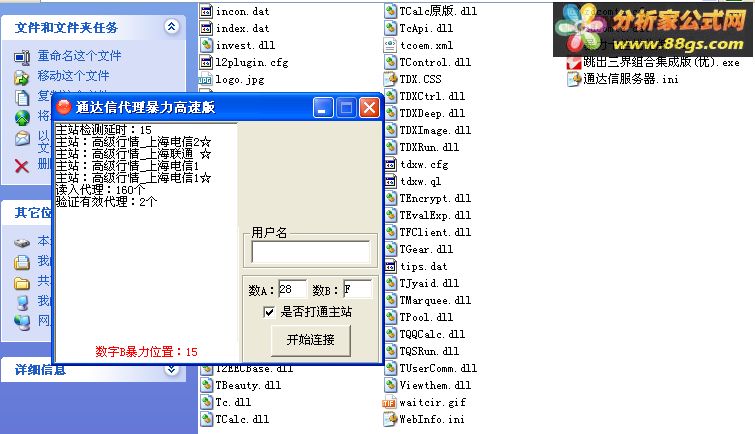Viewport: 755px width, 434px height.
Task: Select the index.dat file icon
Action: [x=206, y=28]
